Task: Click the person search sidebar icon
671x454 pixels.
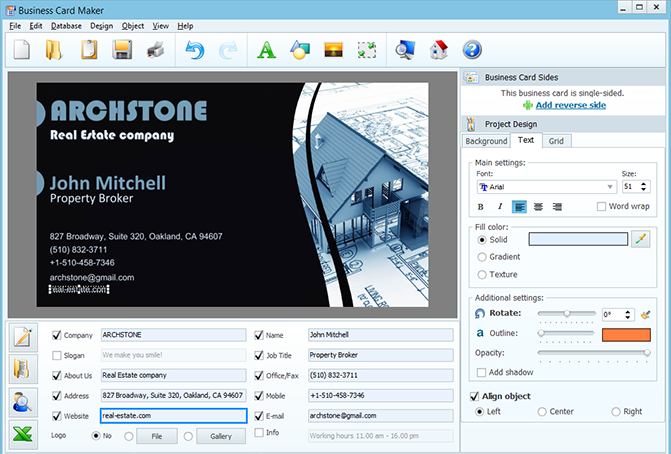Action: click(23, 402)
